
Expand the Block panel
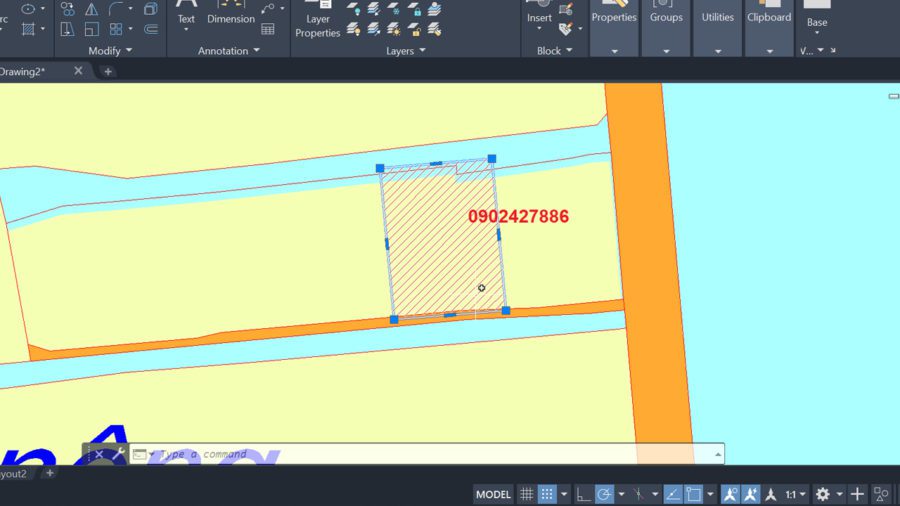(554, 50)
